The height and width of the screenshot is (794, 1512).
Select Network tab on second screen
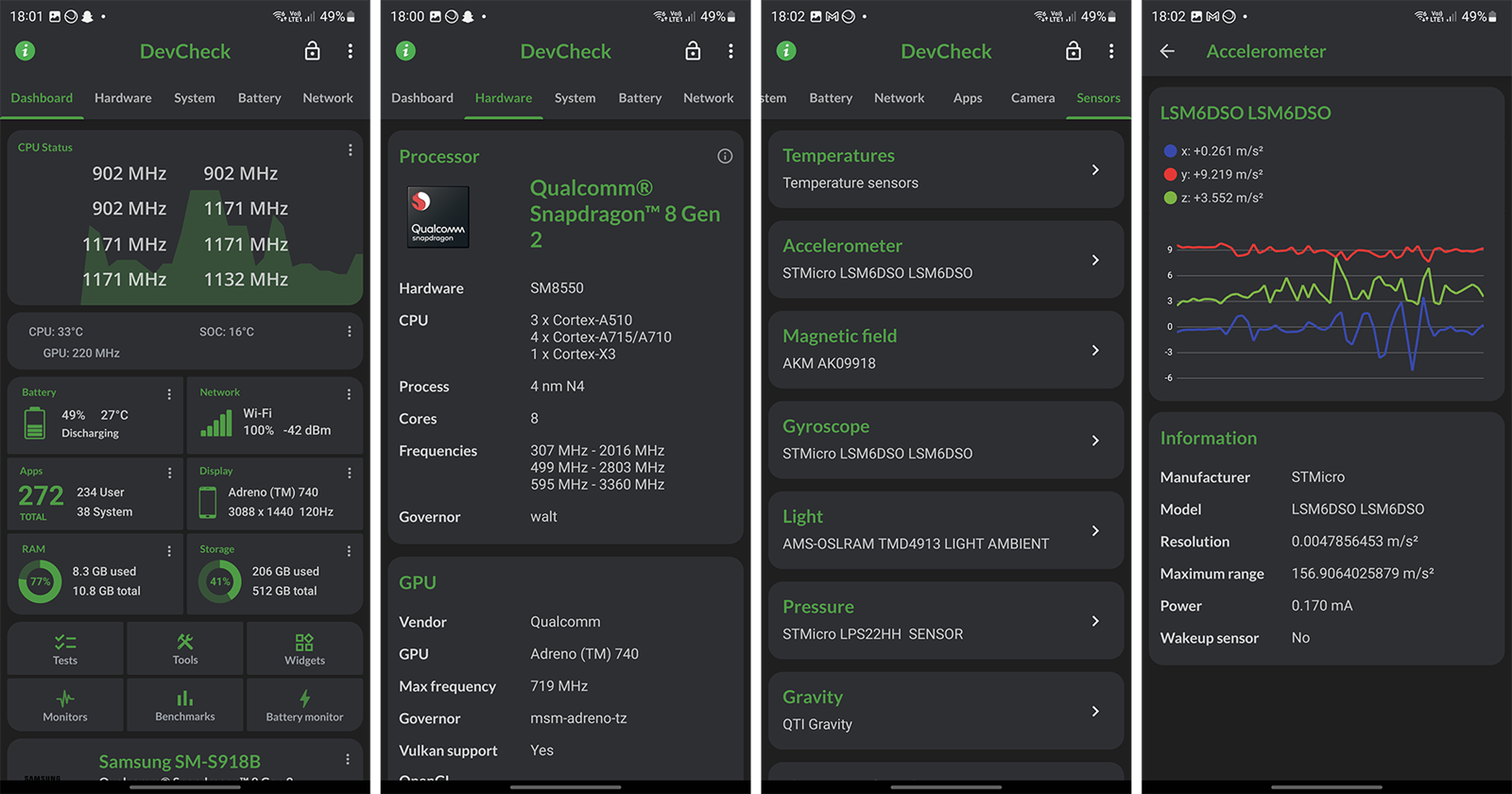pyautogui.click(x=709, y=98)
